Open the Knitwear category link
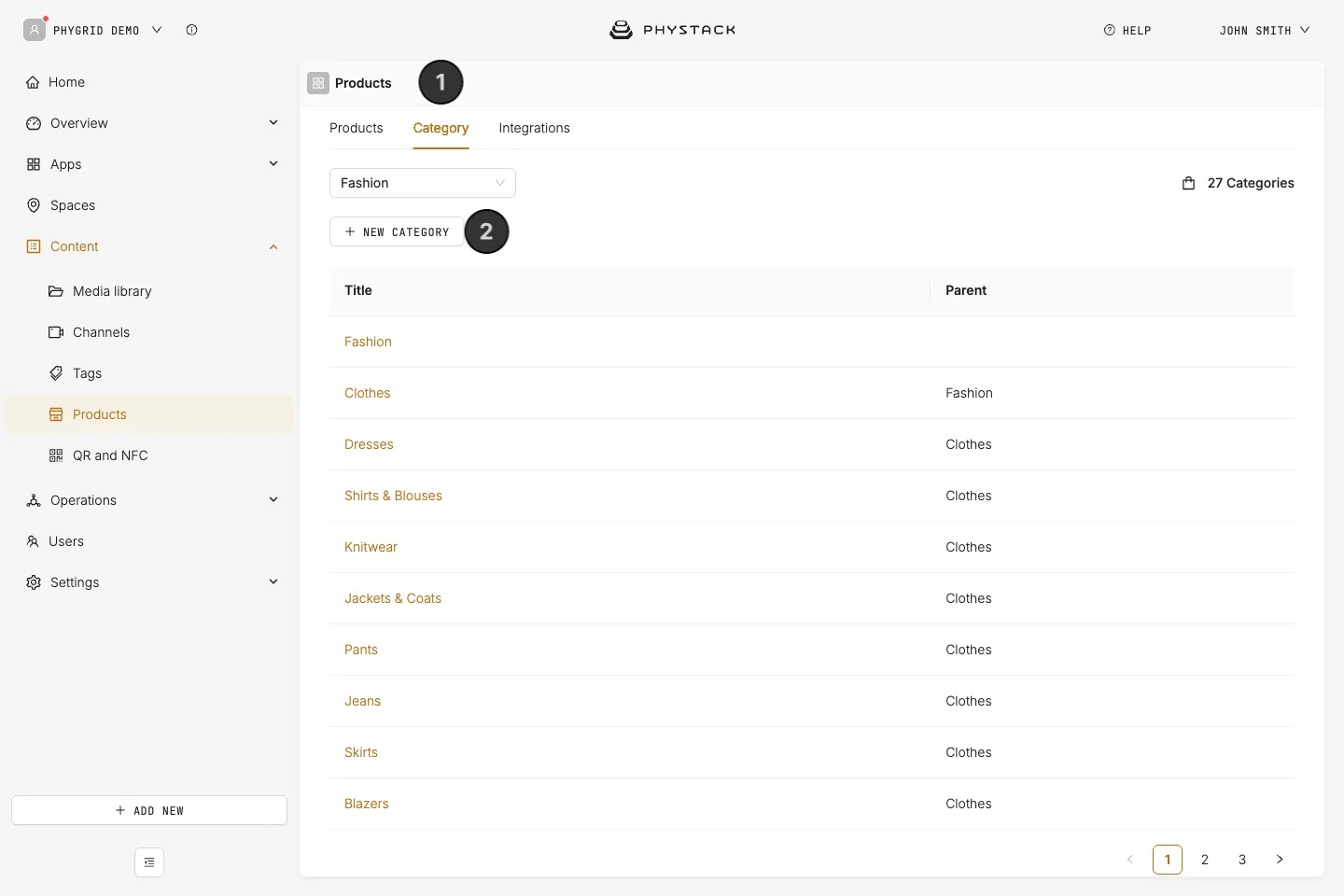The height and width of the screenshot is (896, 1344). point(371,547)
